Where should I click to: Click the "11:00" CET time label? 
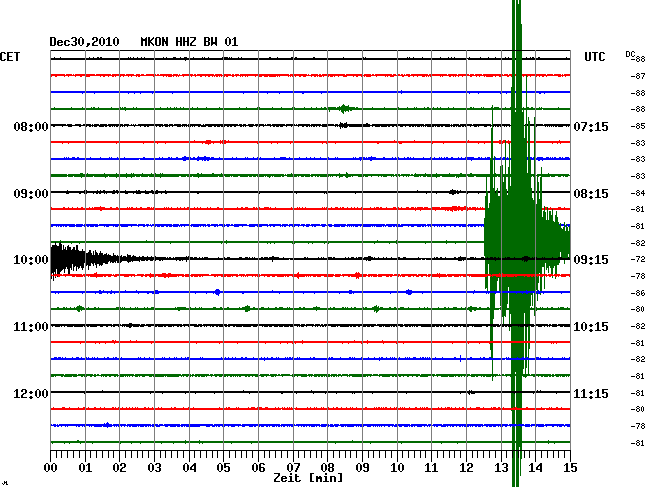31,327
